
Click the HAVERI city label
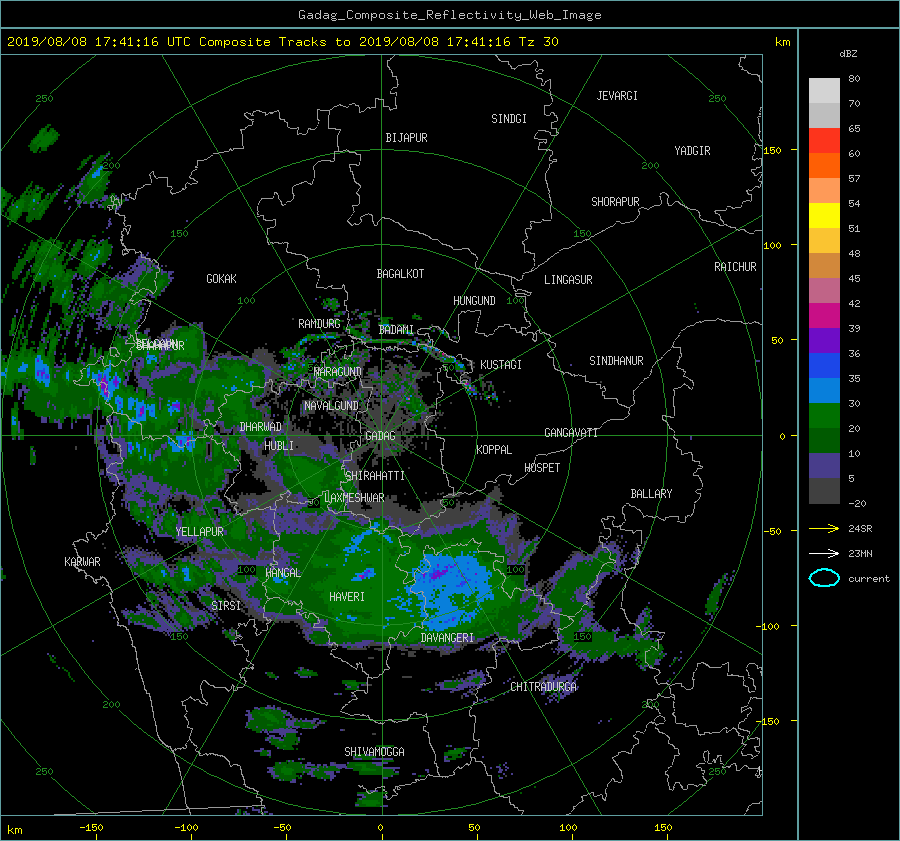(347, 598)
